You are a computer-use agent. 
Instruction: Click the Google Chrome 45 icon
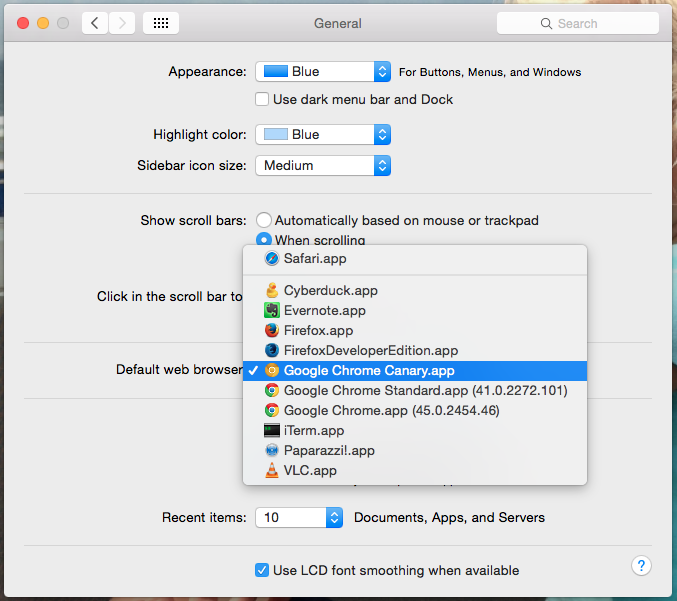click(x=272, y=410)
